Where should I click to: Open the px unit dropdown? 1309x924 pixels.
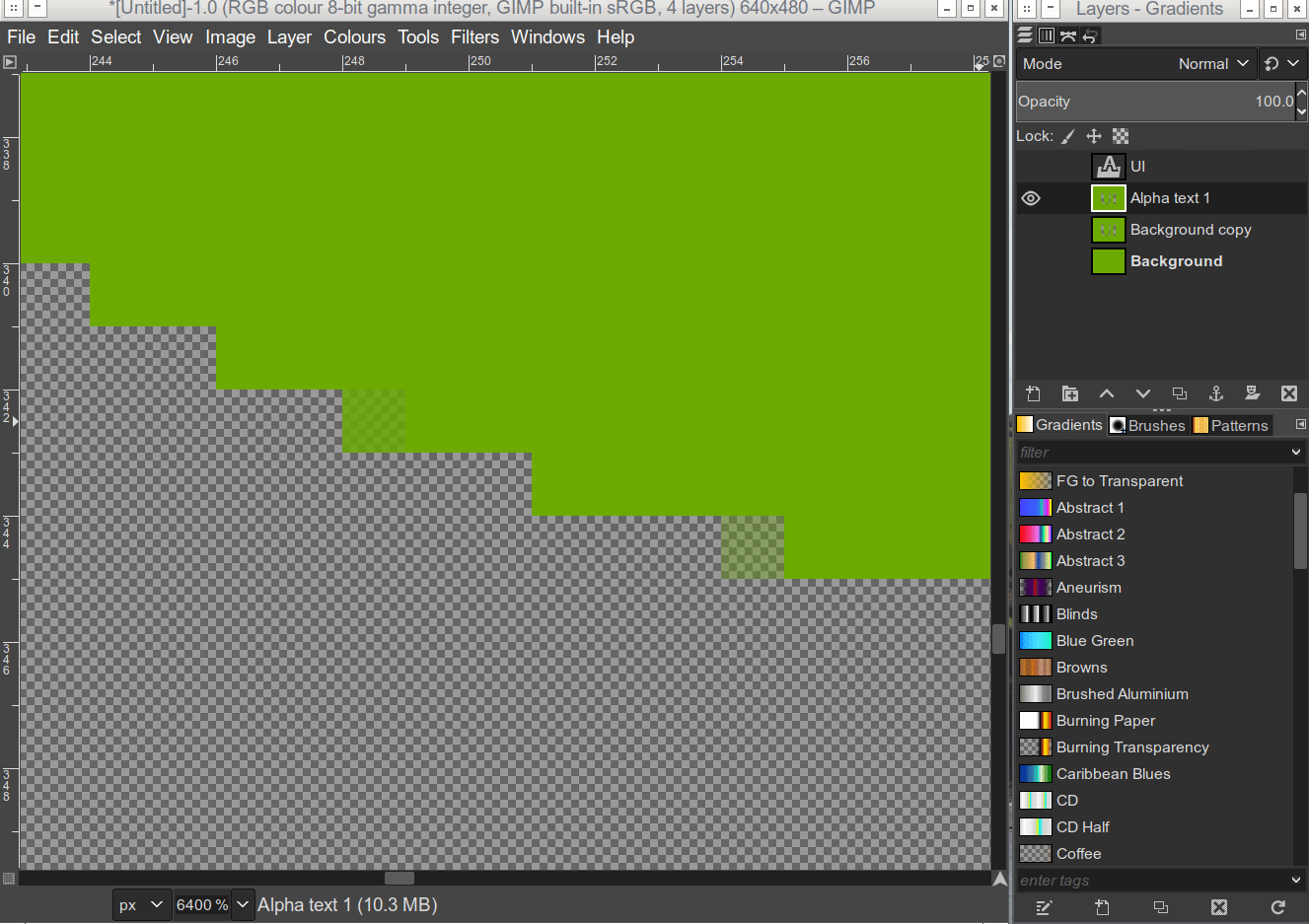[x=142, y=905]
